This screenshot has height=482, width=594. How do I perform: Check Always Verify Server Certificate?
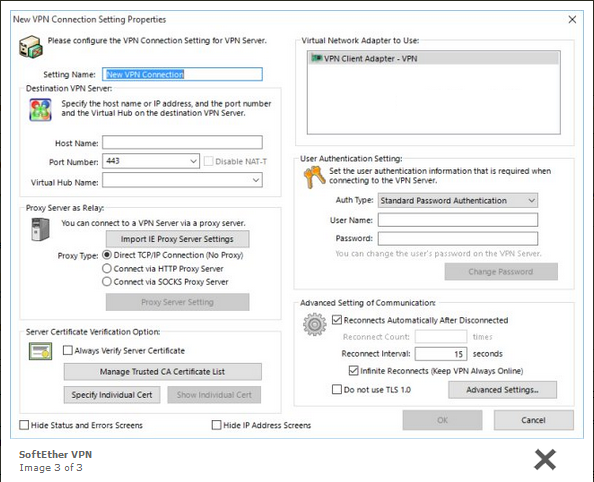pos(67,350)
